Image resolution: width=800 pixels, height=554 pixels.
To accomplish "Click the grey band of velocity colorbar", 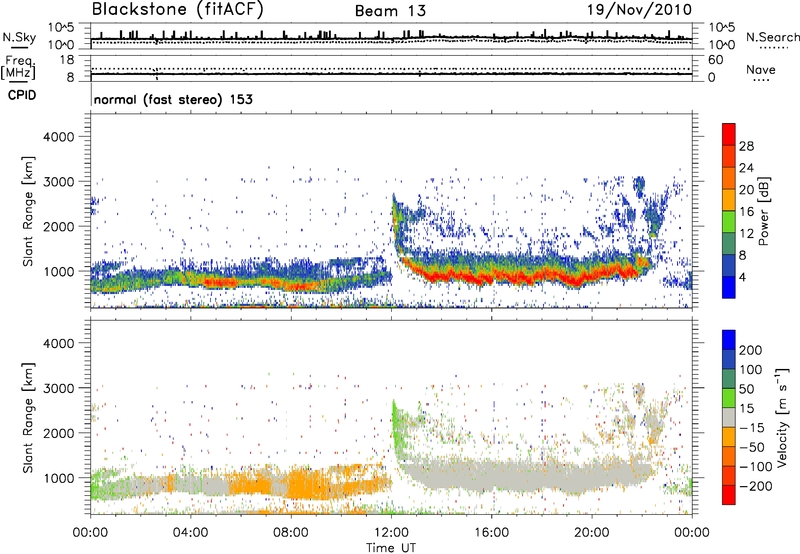I will [x=729, y=417].
